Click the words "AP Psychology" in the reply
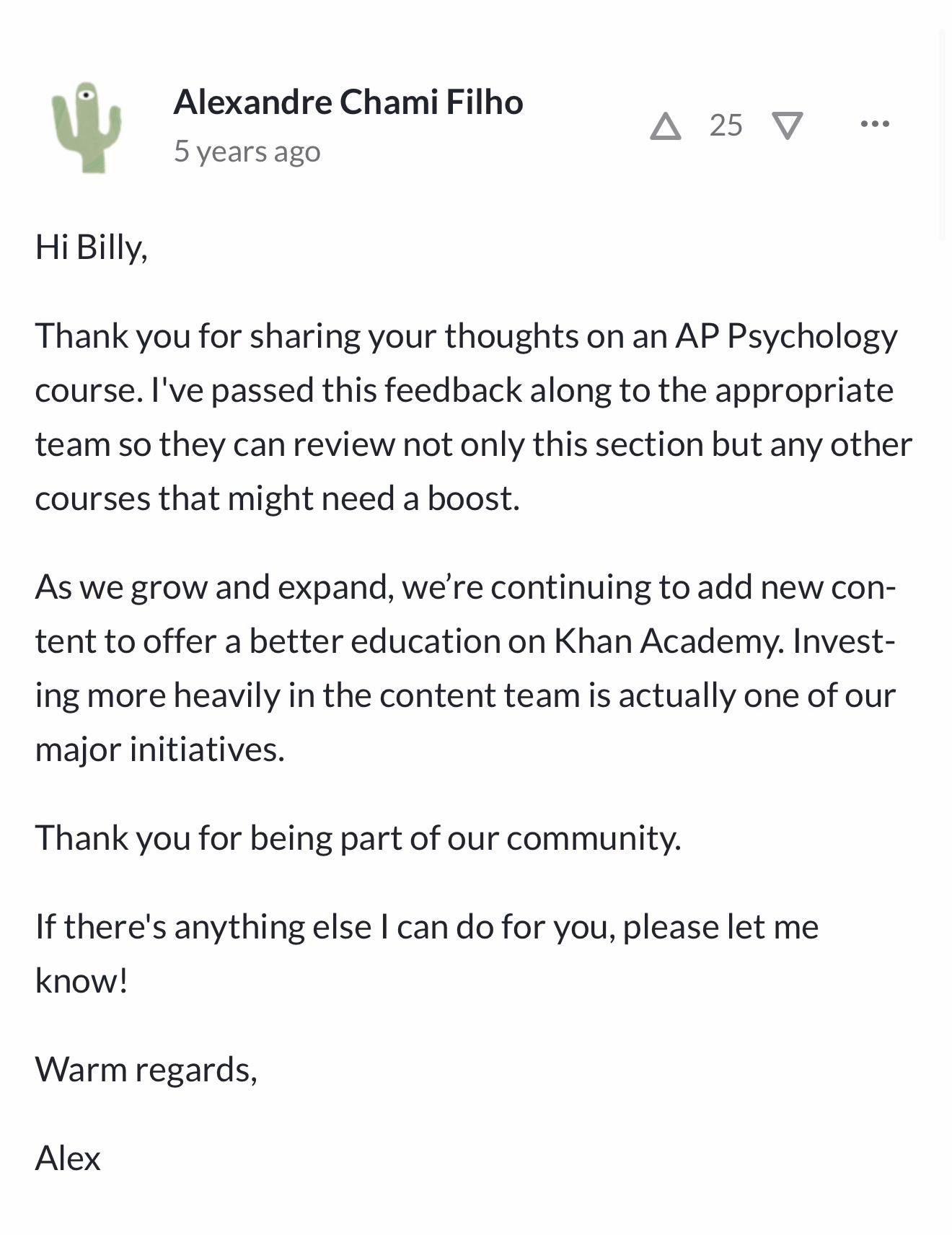 point(786,336)
